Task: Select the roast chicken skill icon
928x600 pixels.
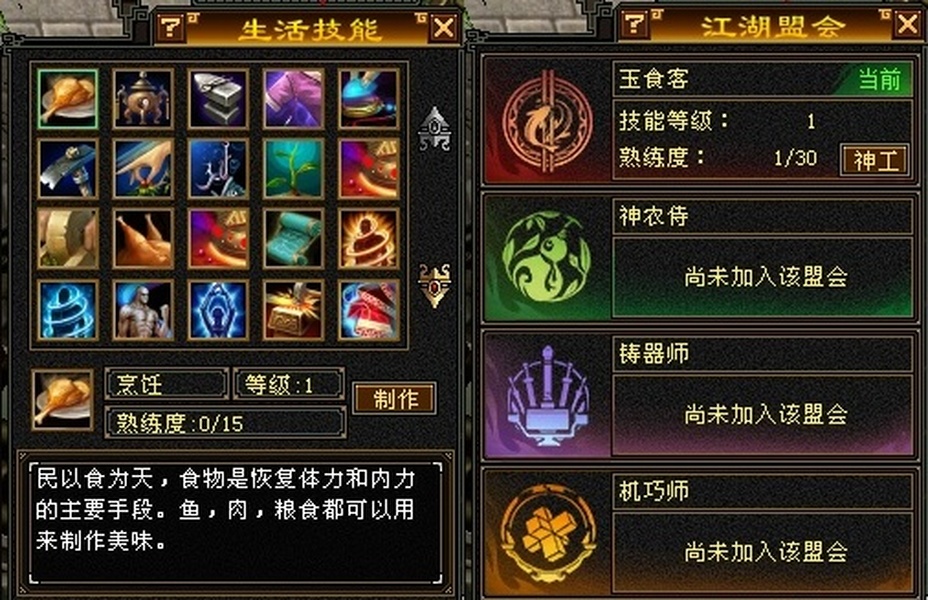Action: (143, 238)
